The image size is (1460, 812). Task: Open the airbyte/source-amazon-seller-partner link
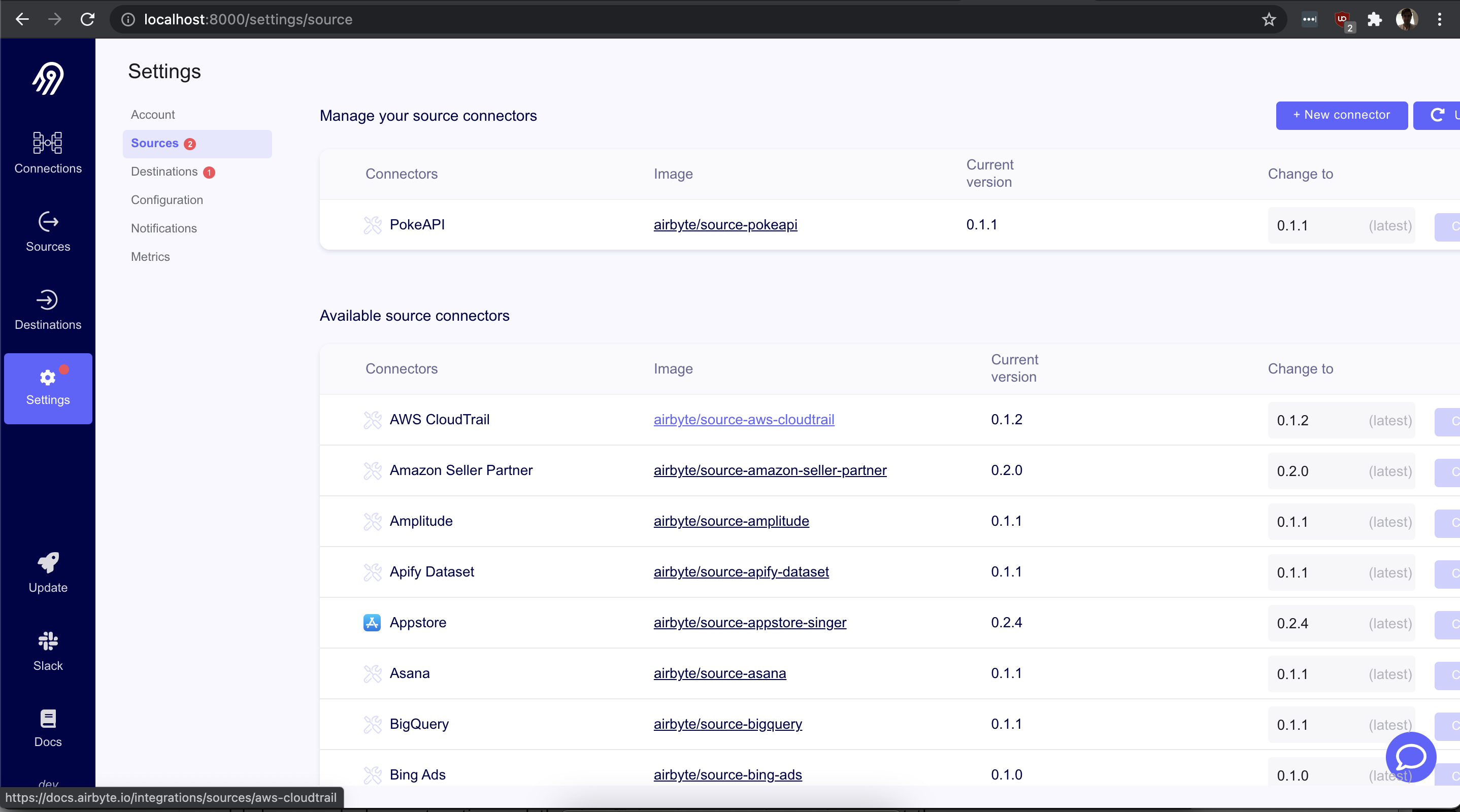pyautogui.click(x=770, y=470)
